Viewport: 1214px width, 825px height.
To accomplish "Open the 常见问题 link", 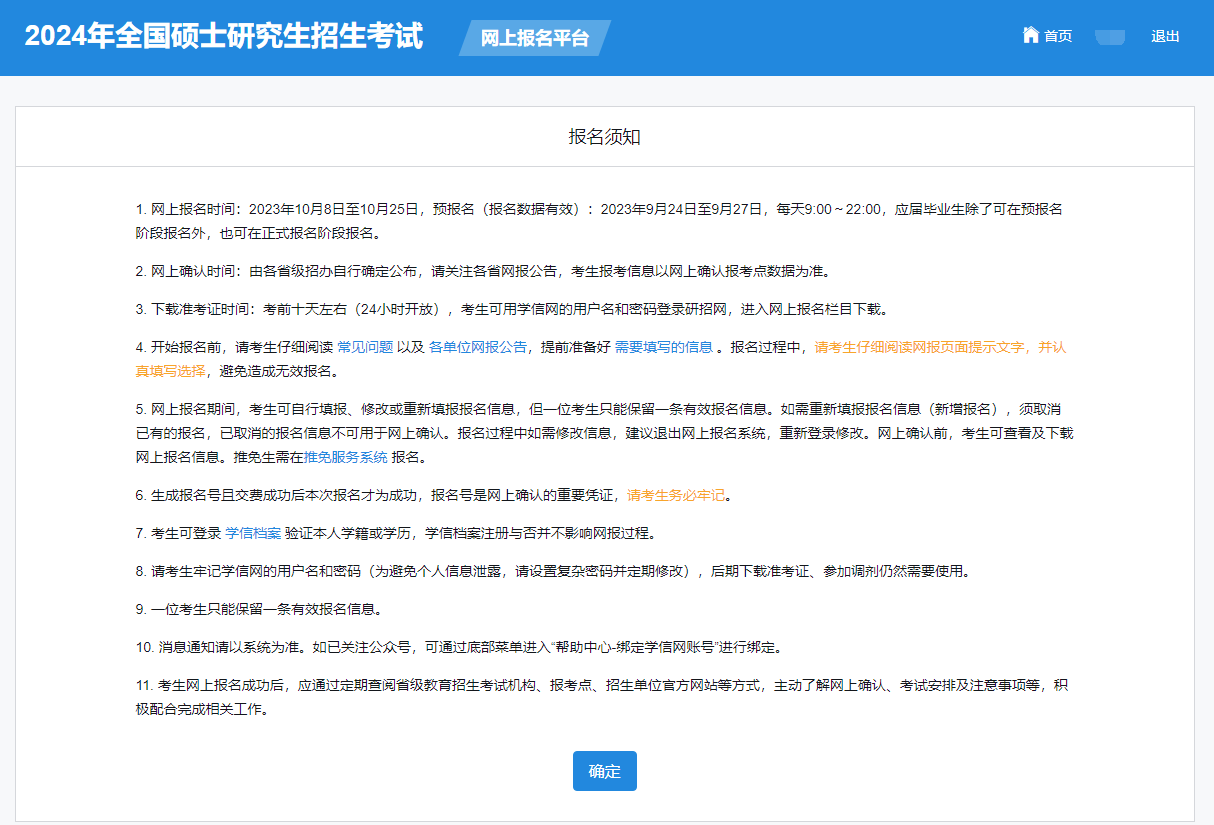I will tap(365, 347).
